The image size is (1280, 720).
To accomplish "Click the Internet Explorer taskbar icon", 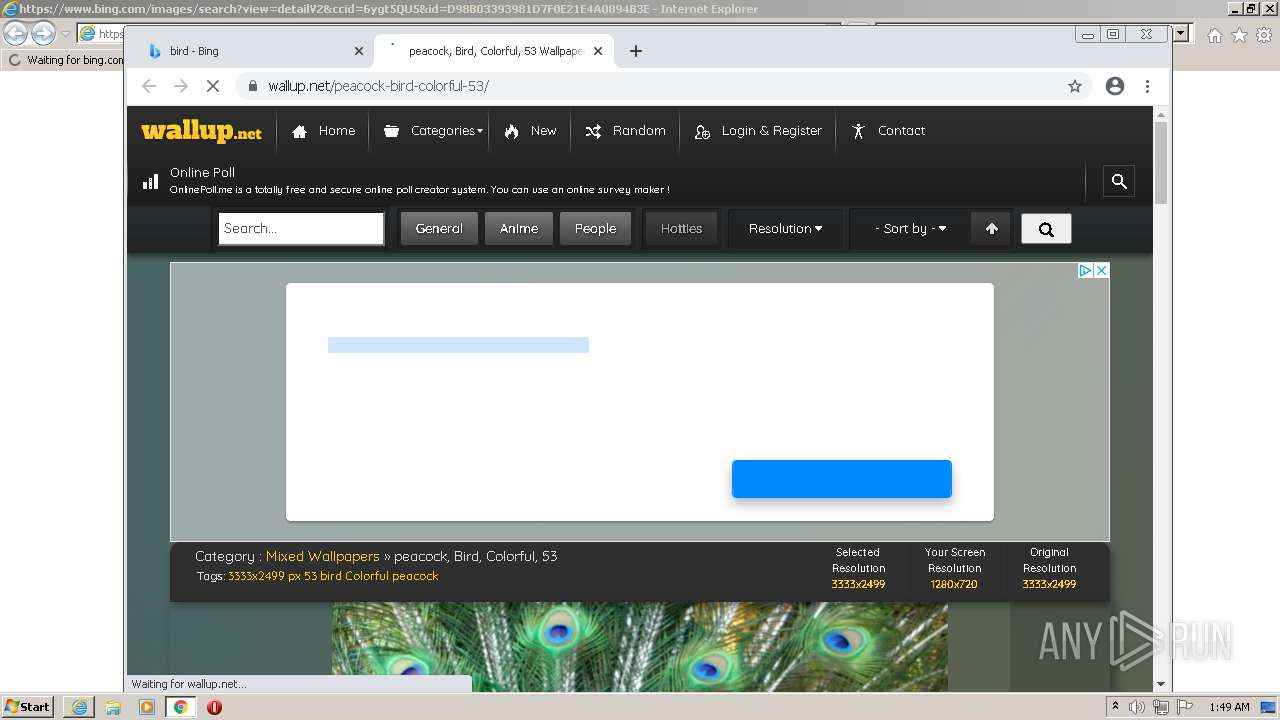I will tap(79, 707).
